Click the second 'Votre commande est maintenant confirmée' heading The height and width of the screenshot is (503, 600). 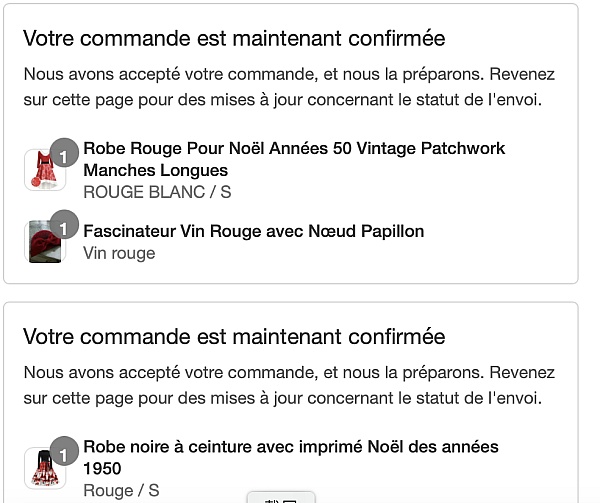[234, 337]
